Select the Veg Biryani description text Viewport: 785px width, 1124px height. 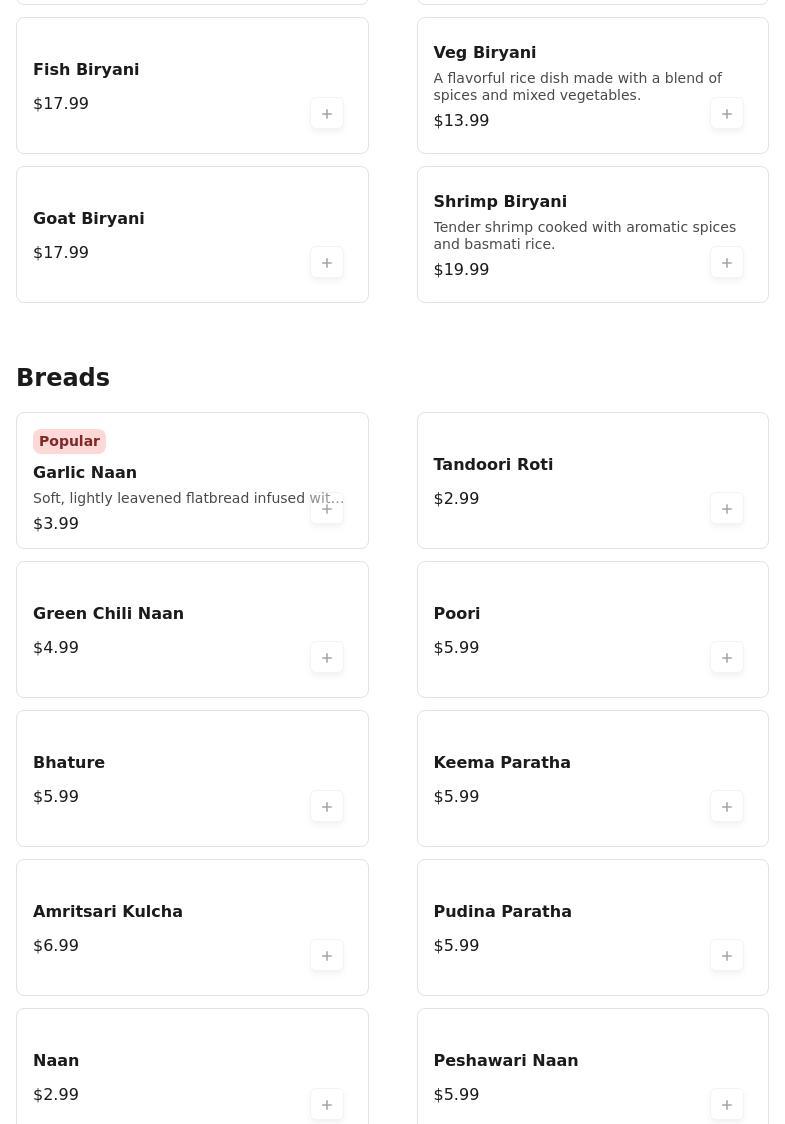click(x=577, y=87)
